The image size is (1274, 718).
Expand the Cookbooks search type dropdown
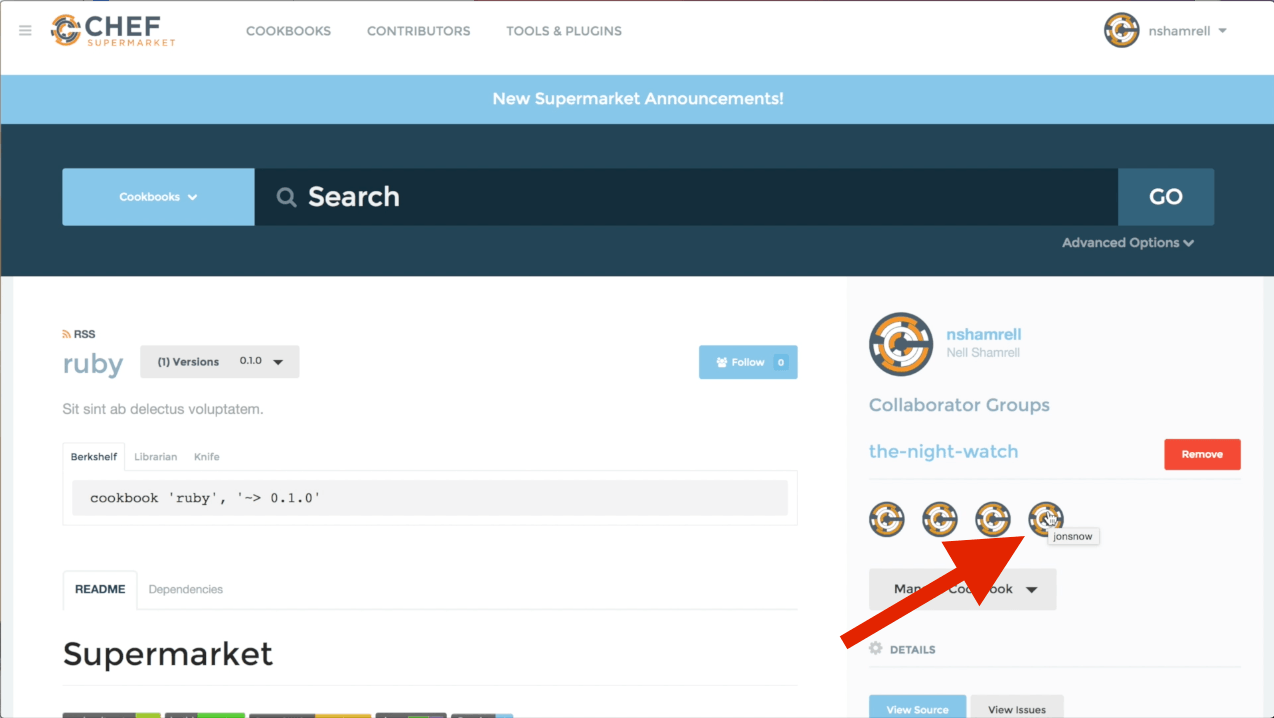pyautogui.click(x=158, y=197)
